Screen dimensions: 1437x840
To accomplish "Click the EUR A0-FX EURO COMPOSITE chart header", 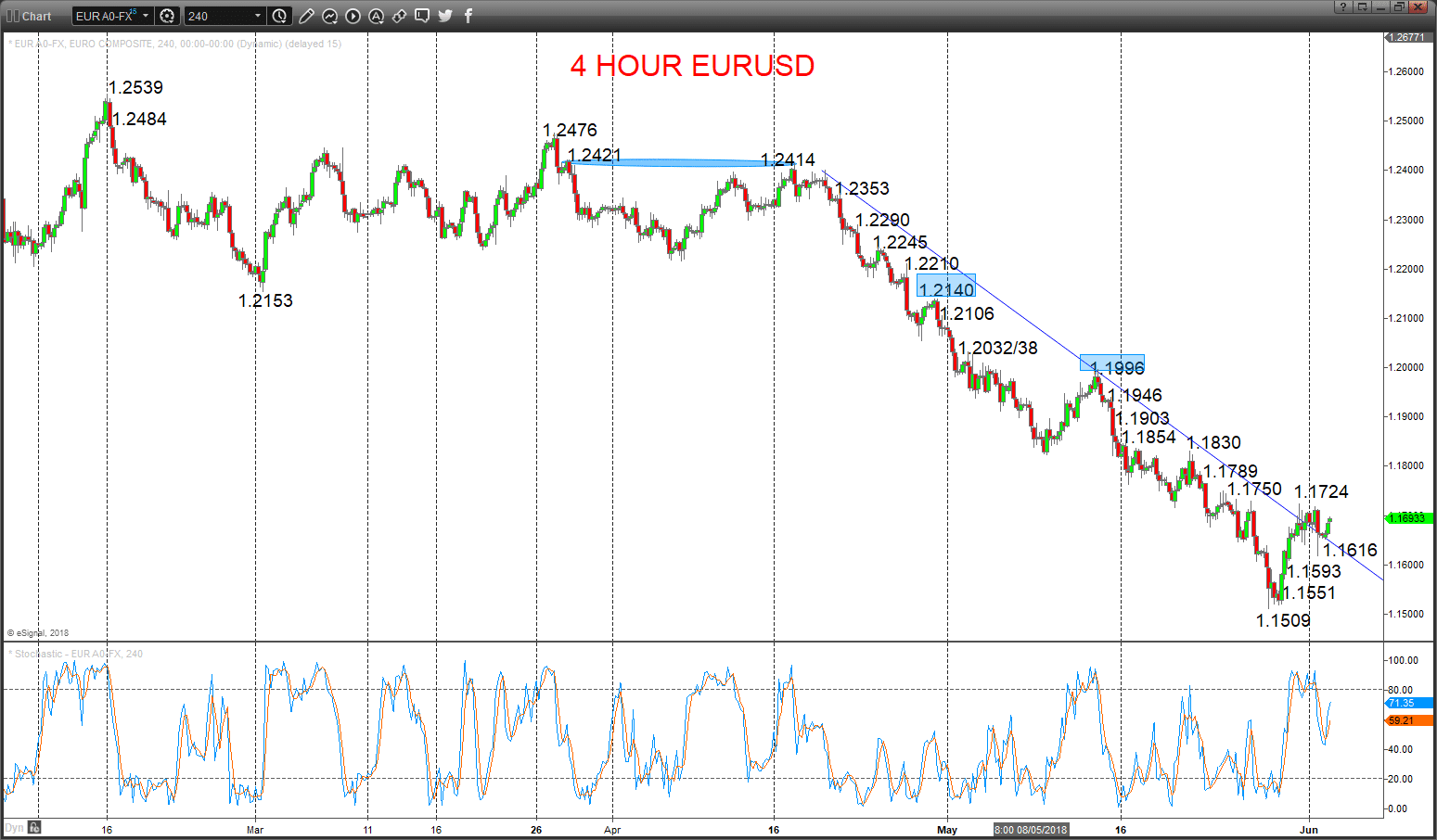I will 174,44.
